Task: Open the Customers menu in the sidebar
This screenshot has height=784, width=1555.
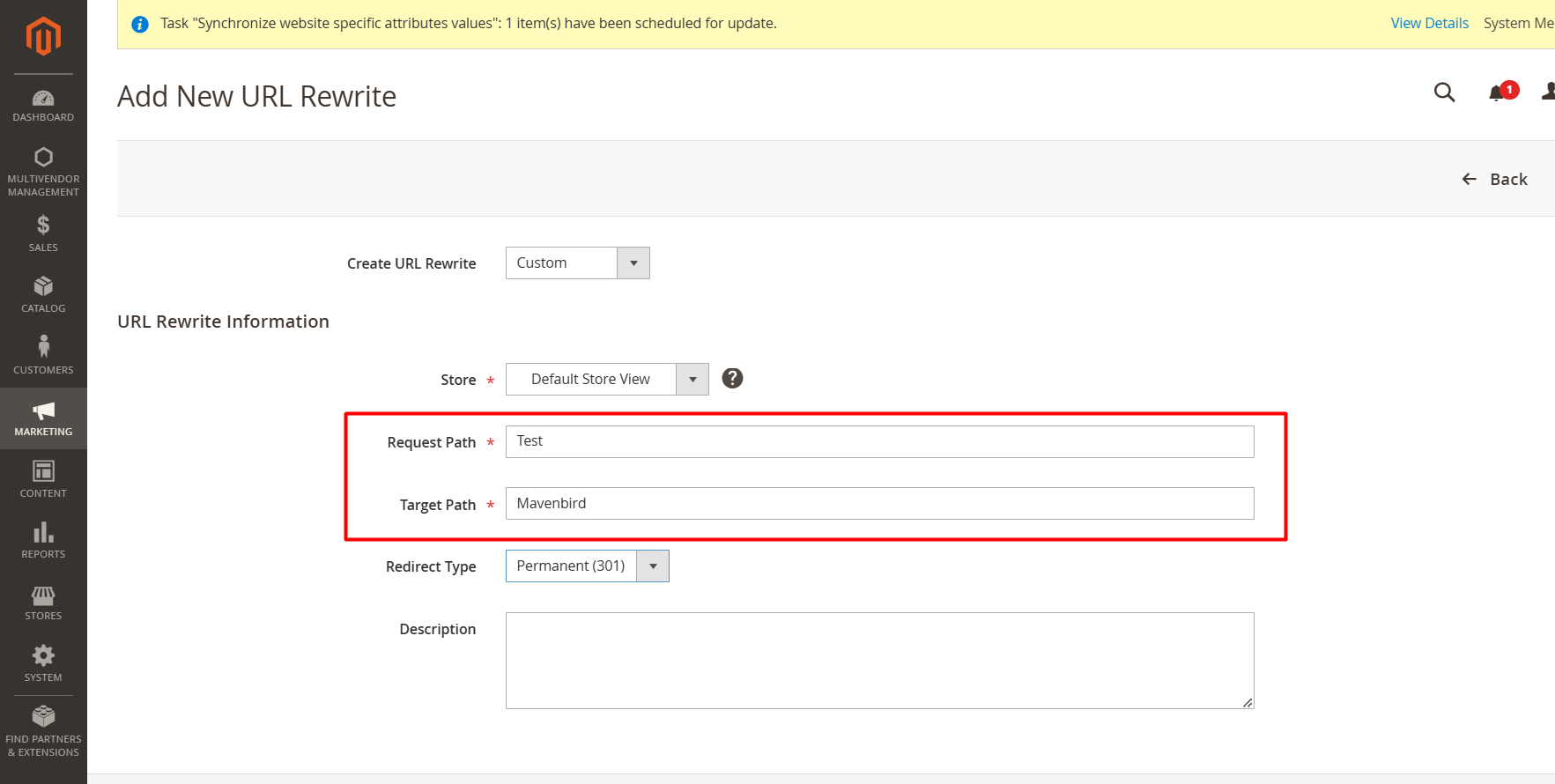Action: coord(43,355)
